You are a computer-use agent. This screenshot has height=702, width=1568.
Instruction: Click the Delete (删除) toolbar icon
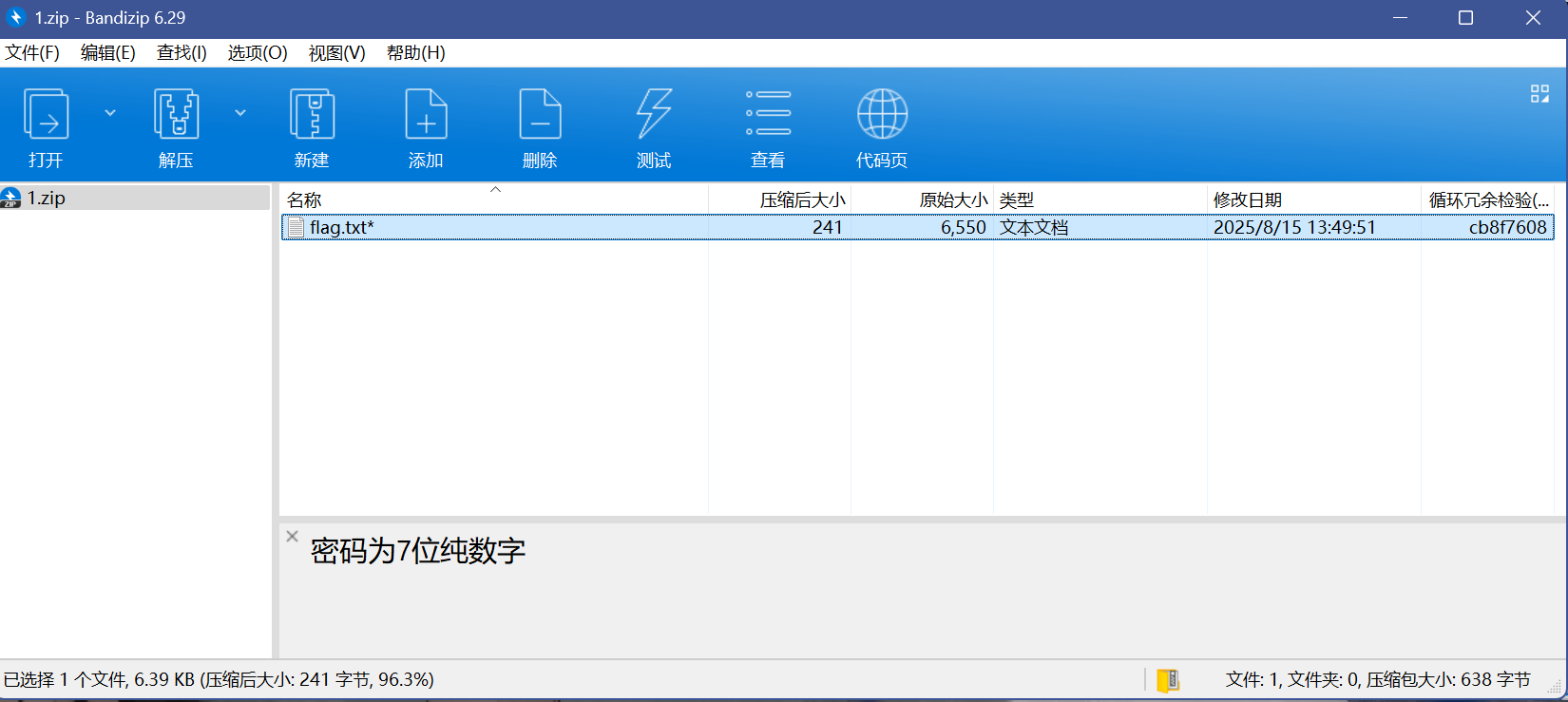(x=540, y=116)
